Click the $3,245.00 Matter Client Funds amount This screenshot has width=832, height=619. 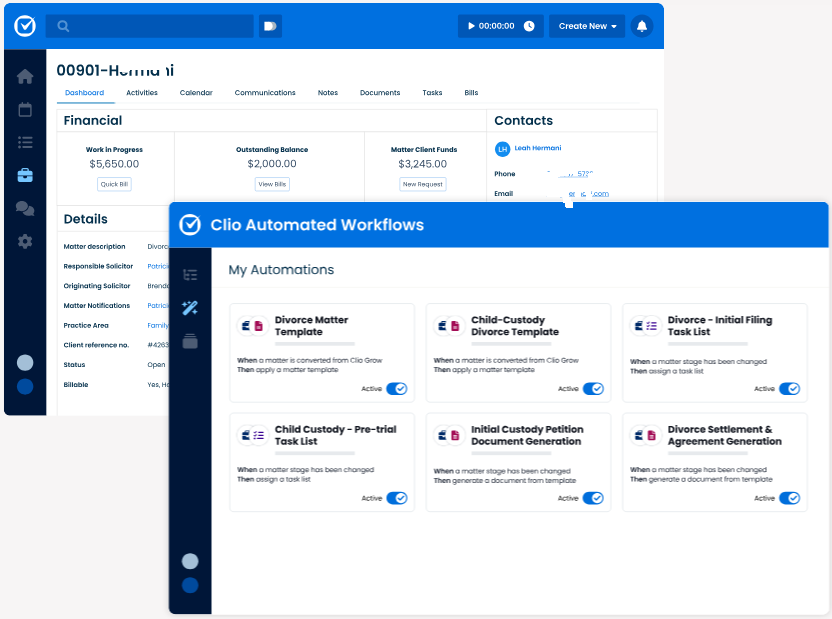tap(422, 164)
